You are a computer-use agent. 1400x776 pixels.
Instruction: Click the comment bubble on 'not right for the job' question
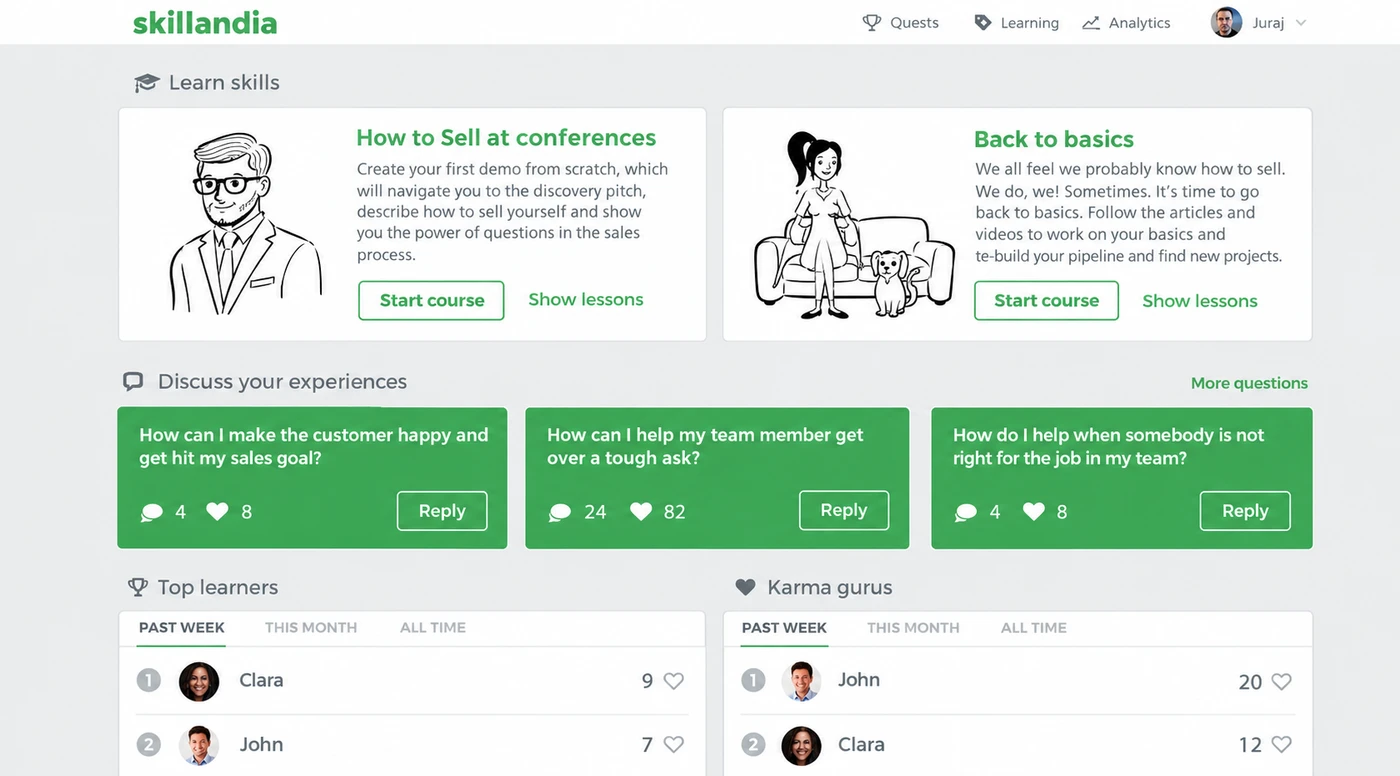point(966,512)
